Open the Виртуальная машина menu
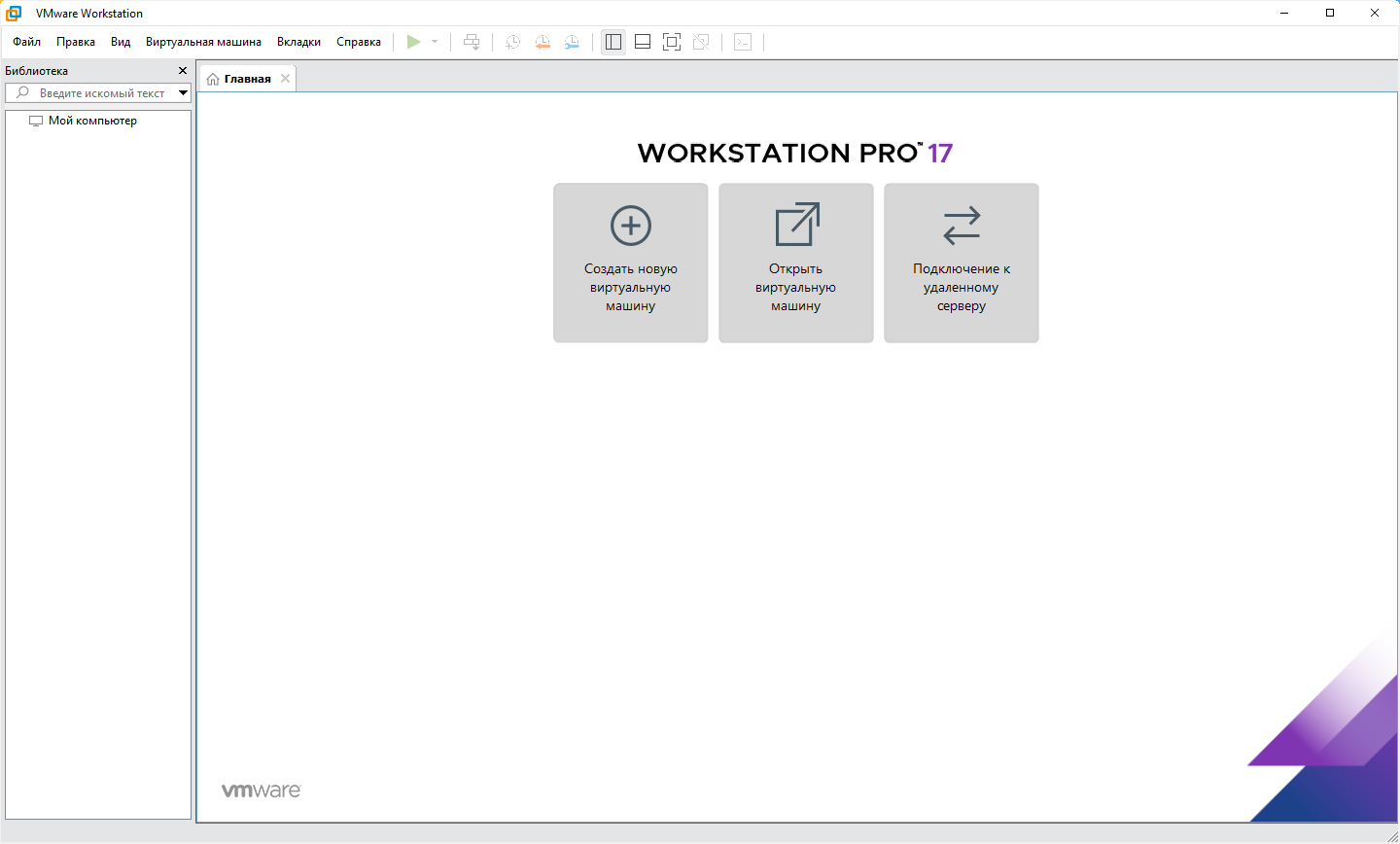The image size is (1400, 844). 203,42
